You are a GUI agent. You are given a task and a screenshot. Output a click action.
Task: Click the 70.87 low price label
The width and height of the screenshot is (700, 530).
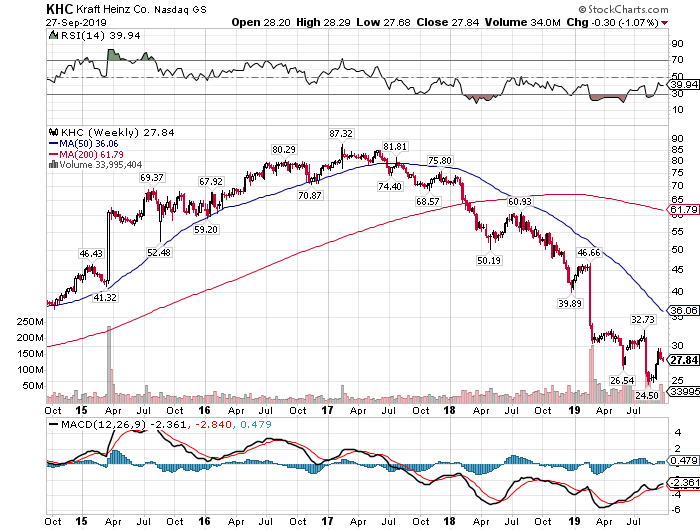tap(310, 196)
